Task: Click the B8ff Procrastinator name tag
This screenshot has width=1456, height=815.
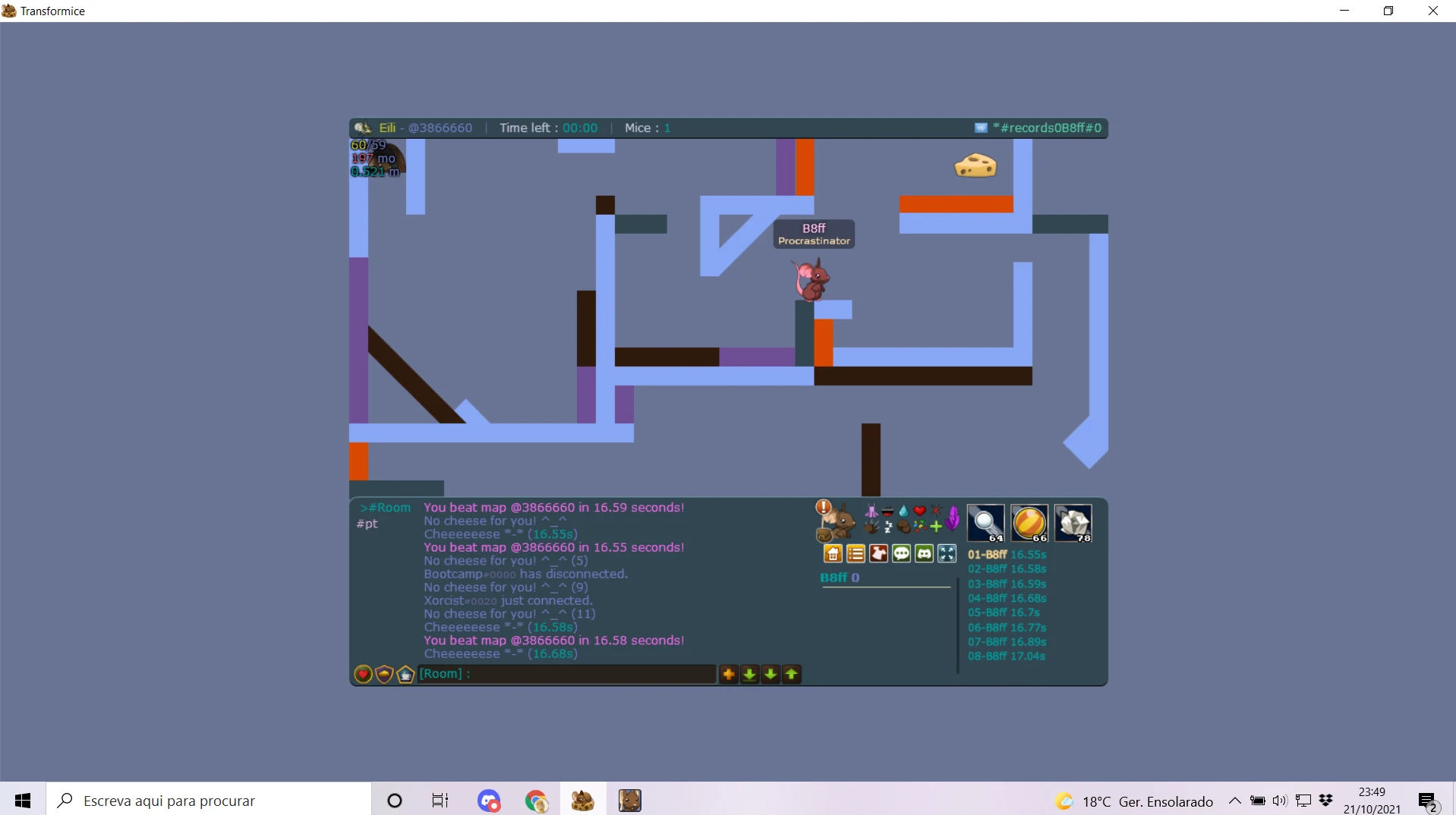Action: (x=814, y=234)
